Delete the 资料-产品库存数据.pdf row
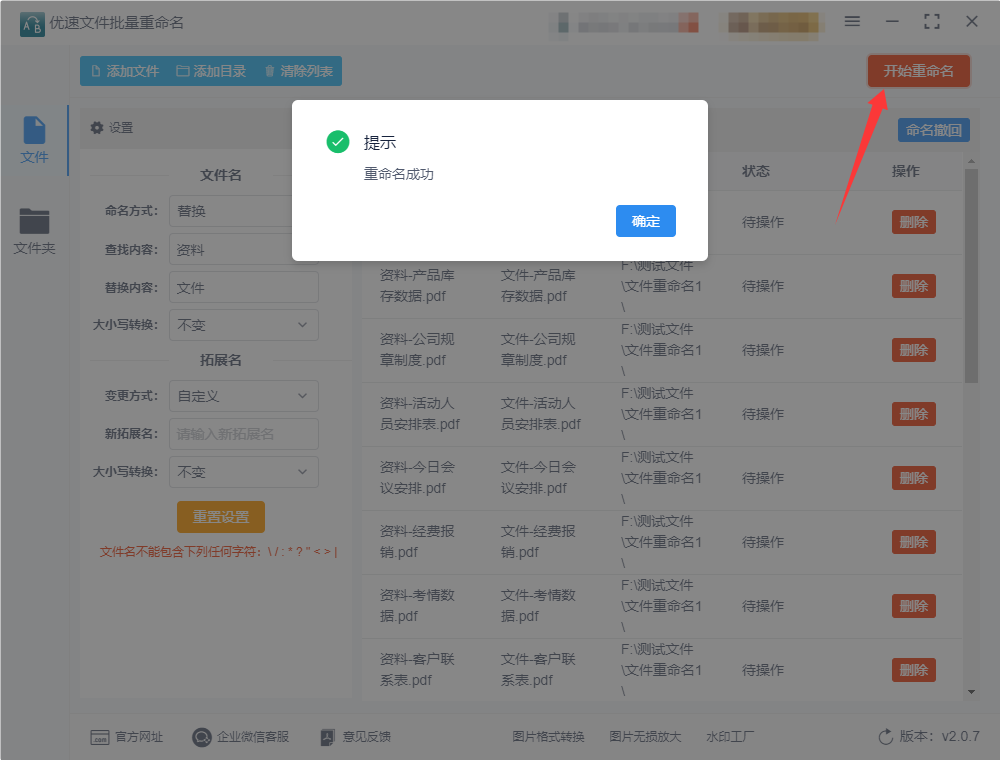This screenshot has height=760, width=1000. point(913,286)
